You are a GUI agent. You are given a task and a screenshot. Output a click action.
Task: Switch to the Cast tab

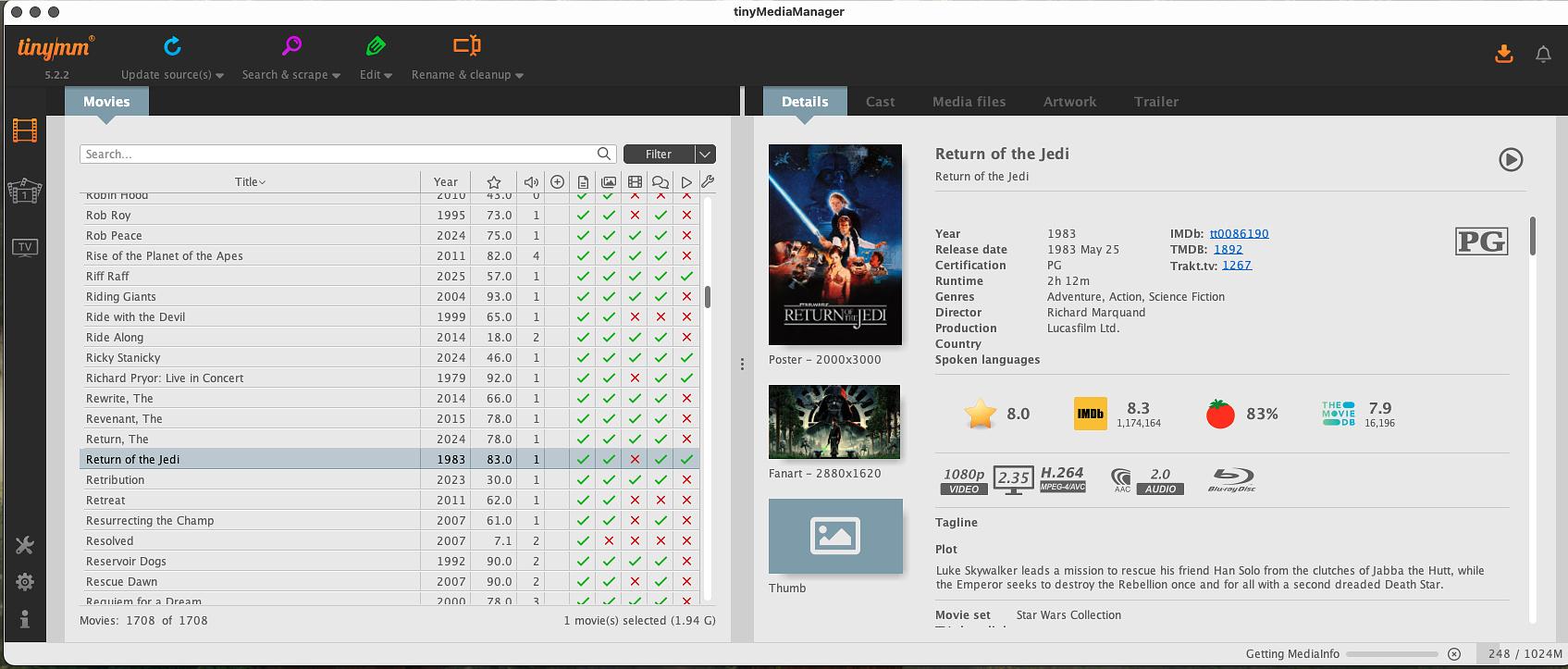pos(880,102)
